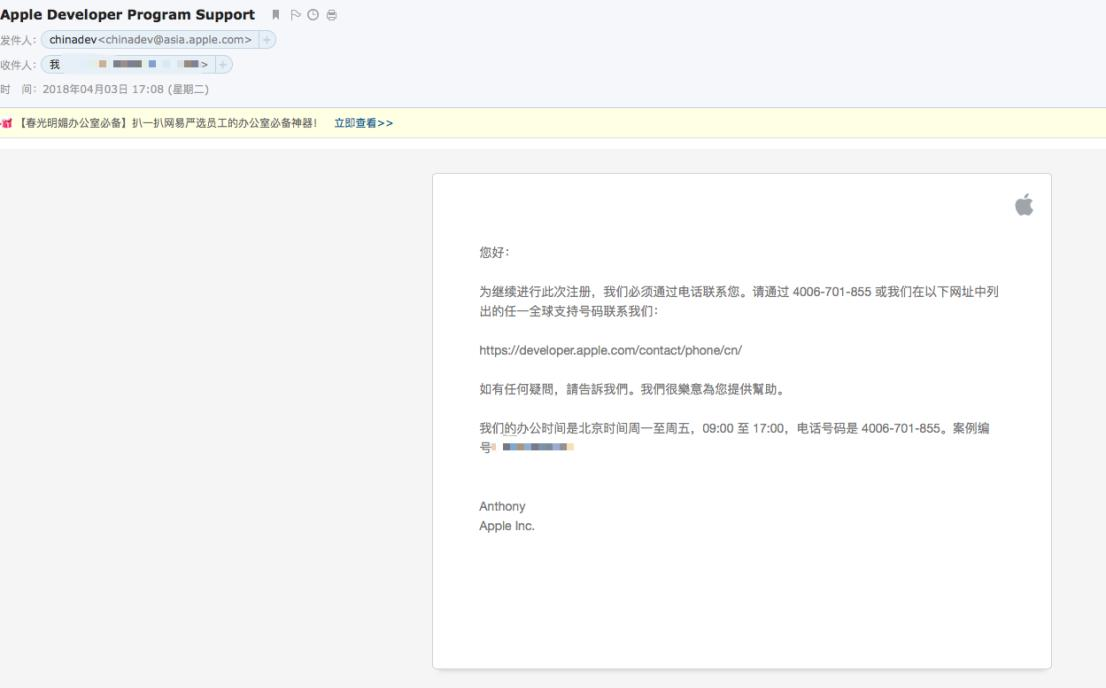This screenshot has height=688, width=1106.
Task: Click the paragraph starting 我们的办公时间
Action: click(x=734, y=437)
